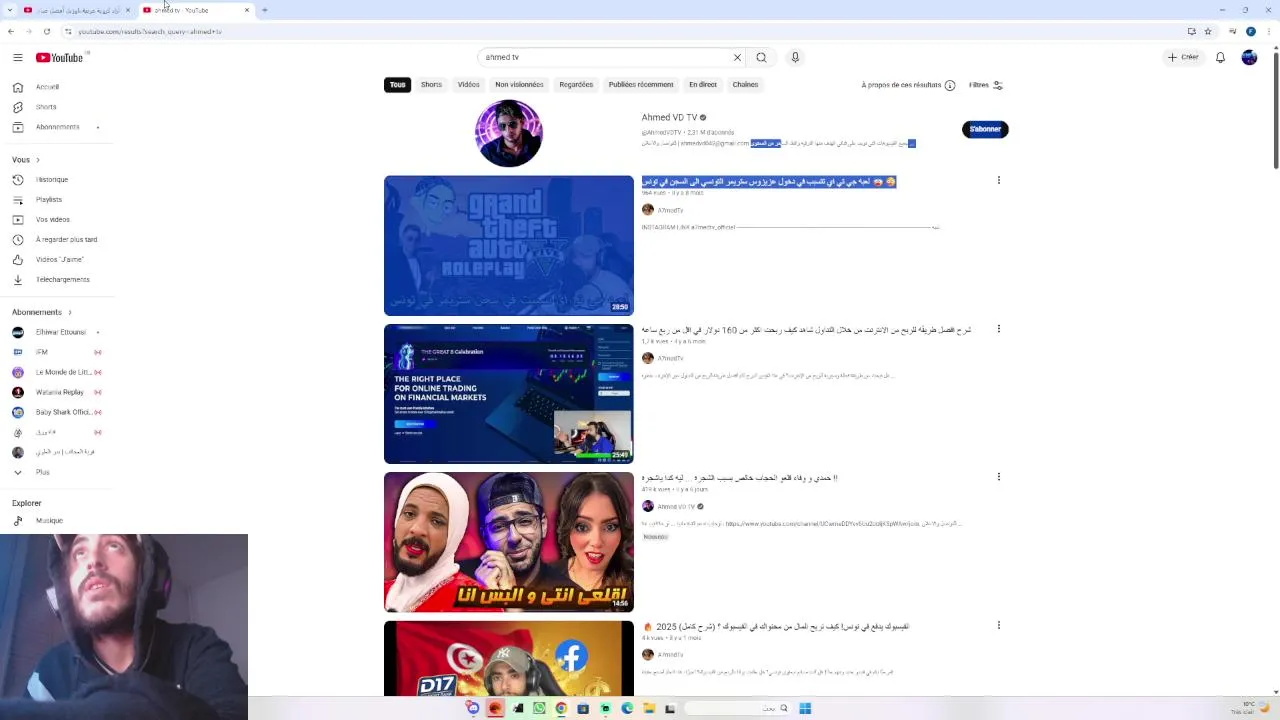1280x720 pixels.
Task: Open options menu for trading video result
Action: point(998,329)
